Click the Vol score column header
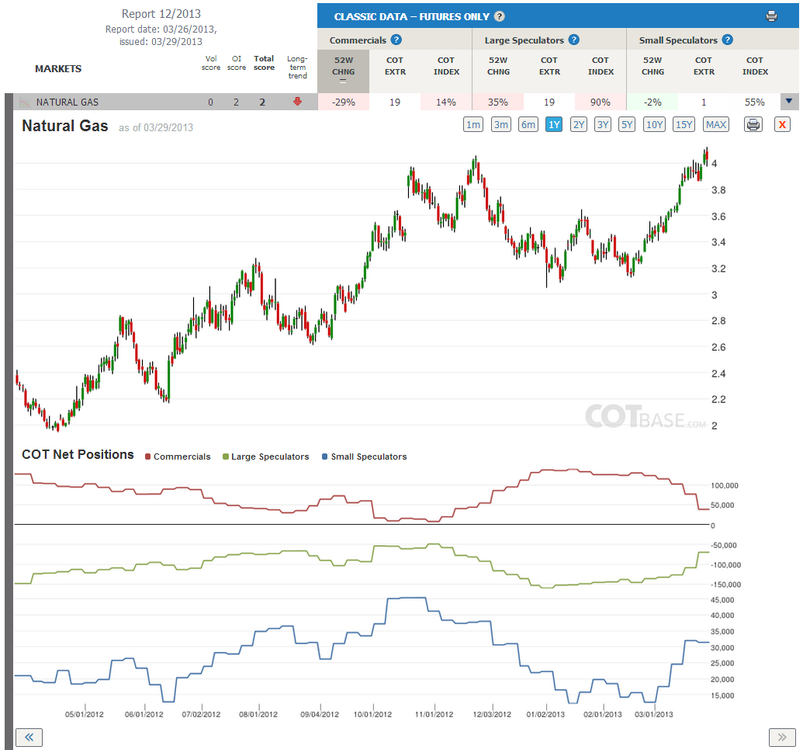This screenshot has width=803, height=750. tap(210, 63)
